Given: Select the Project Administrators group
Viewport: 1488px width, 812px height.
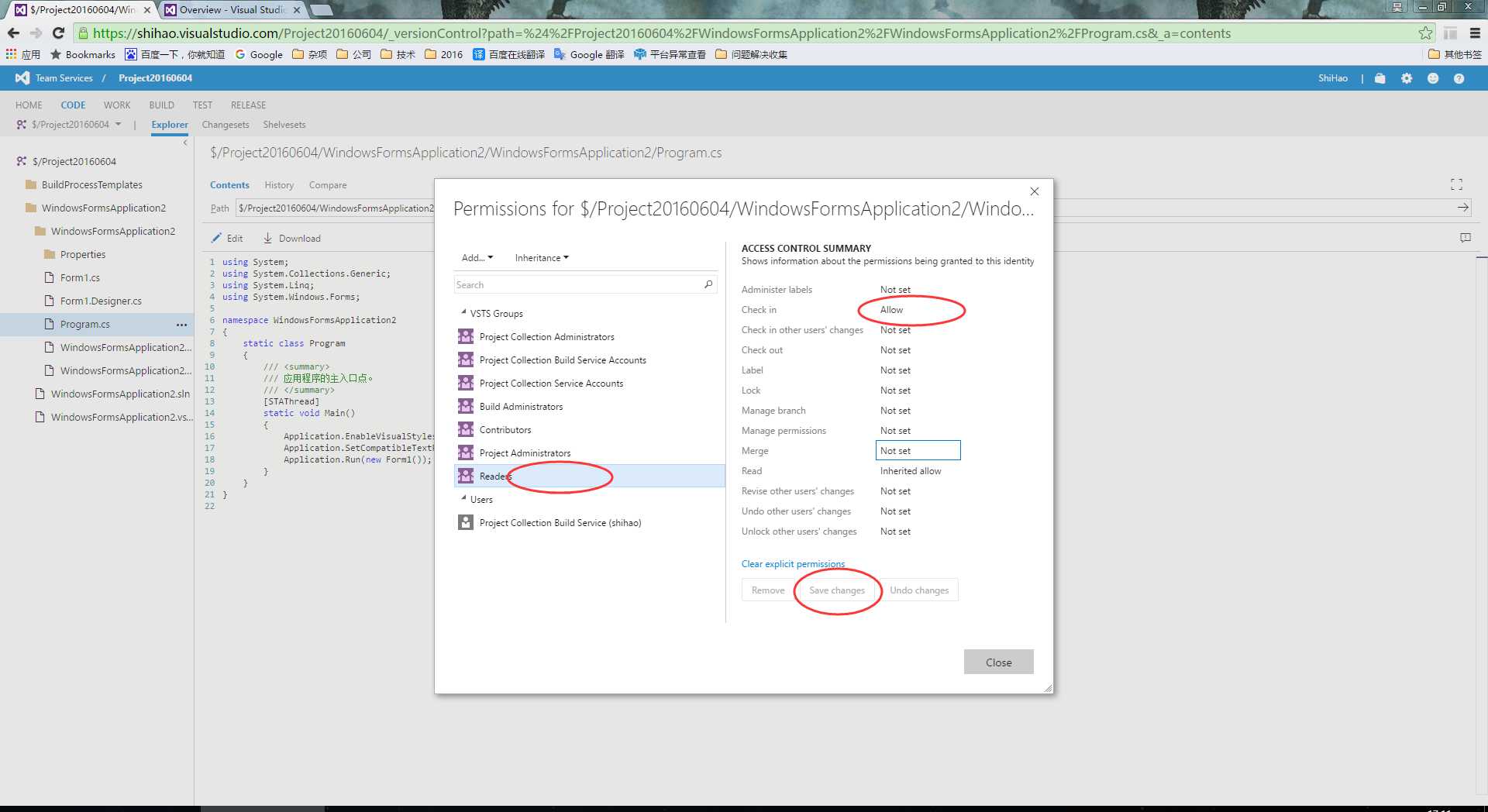Looking at the screenshot, I should [590, 452].
